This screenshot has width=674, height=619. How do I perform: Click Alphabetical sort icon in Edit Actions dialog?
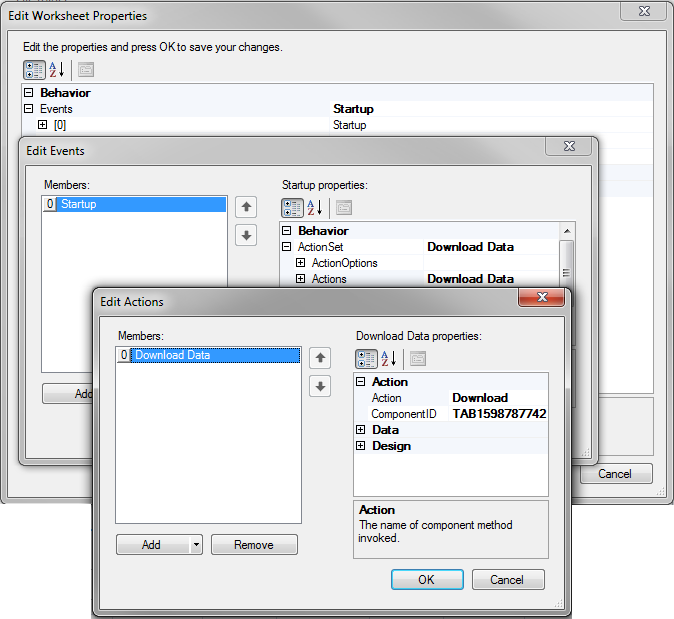pos(389,359)
